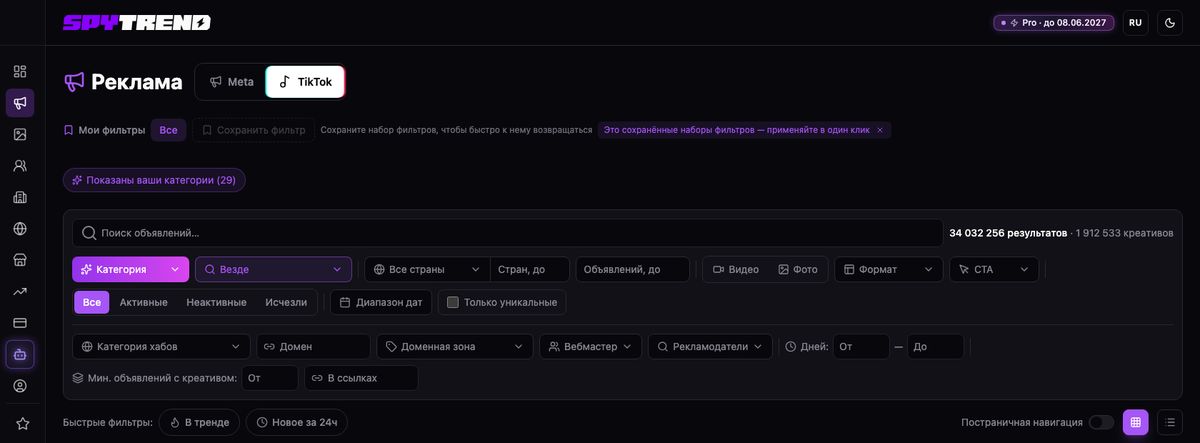Open the star favorites icon in sidebar

click(22, 424)
